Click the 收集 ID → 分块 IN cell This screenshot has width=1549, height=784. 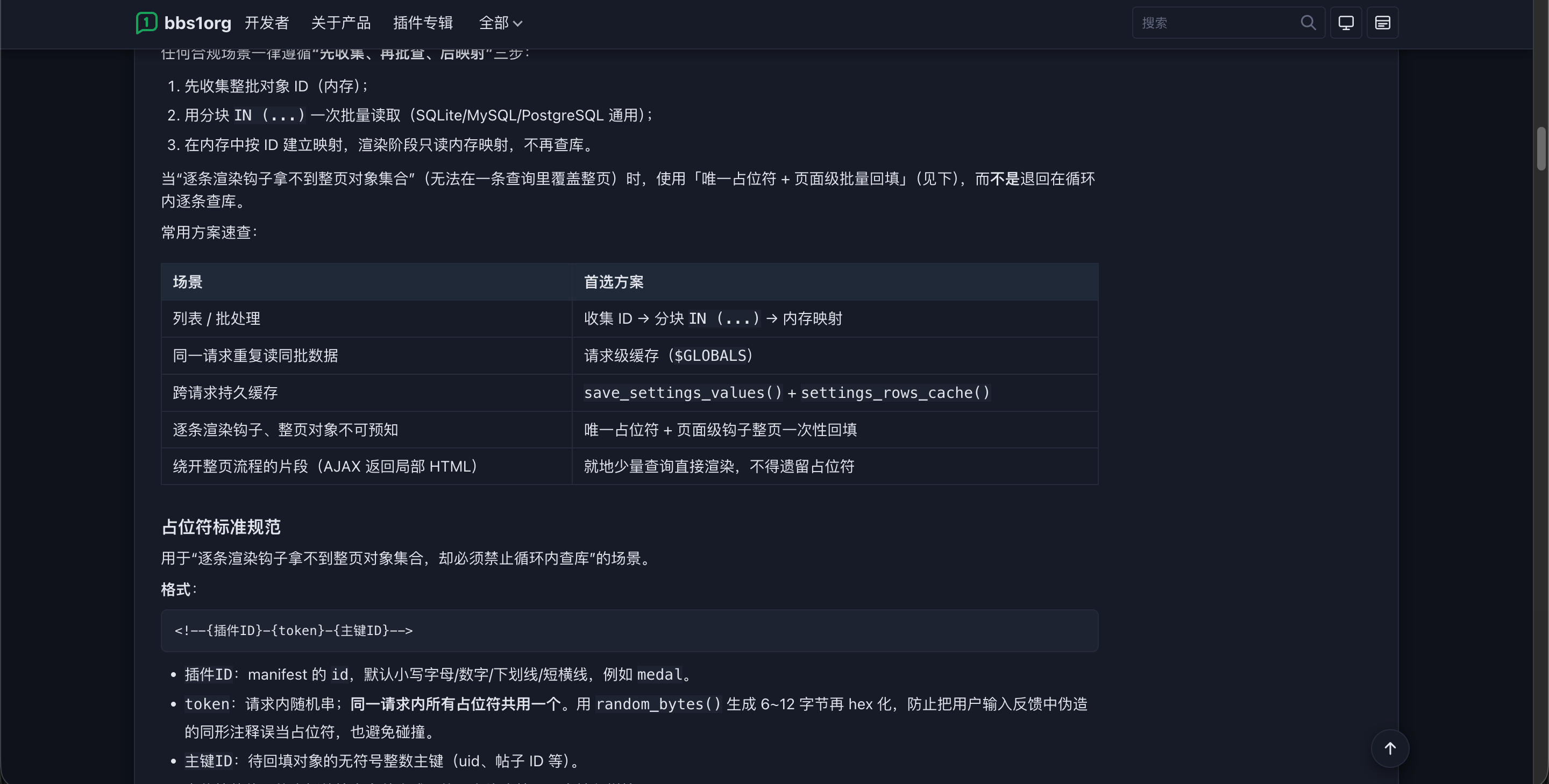pos(835,319)
